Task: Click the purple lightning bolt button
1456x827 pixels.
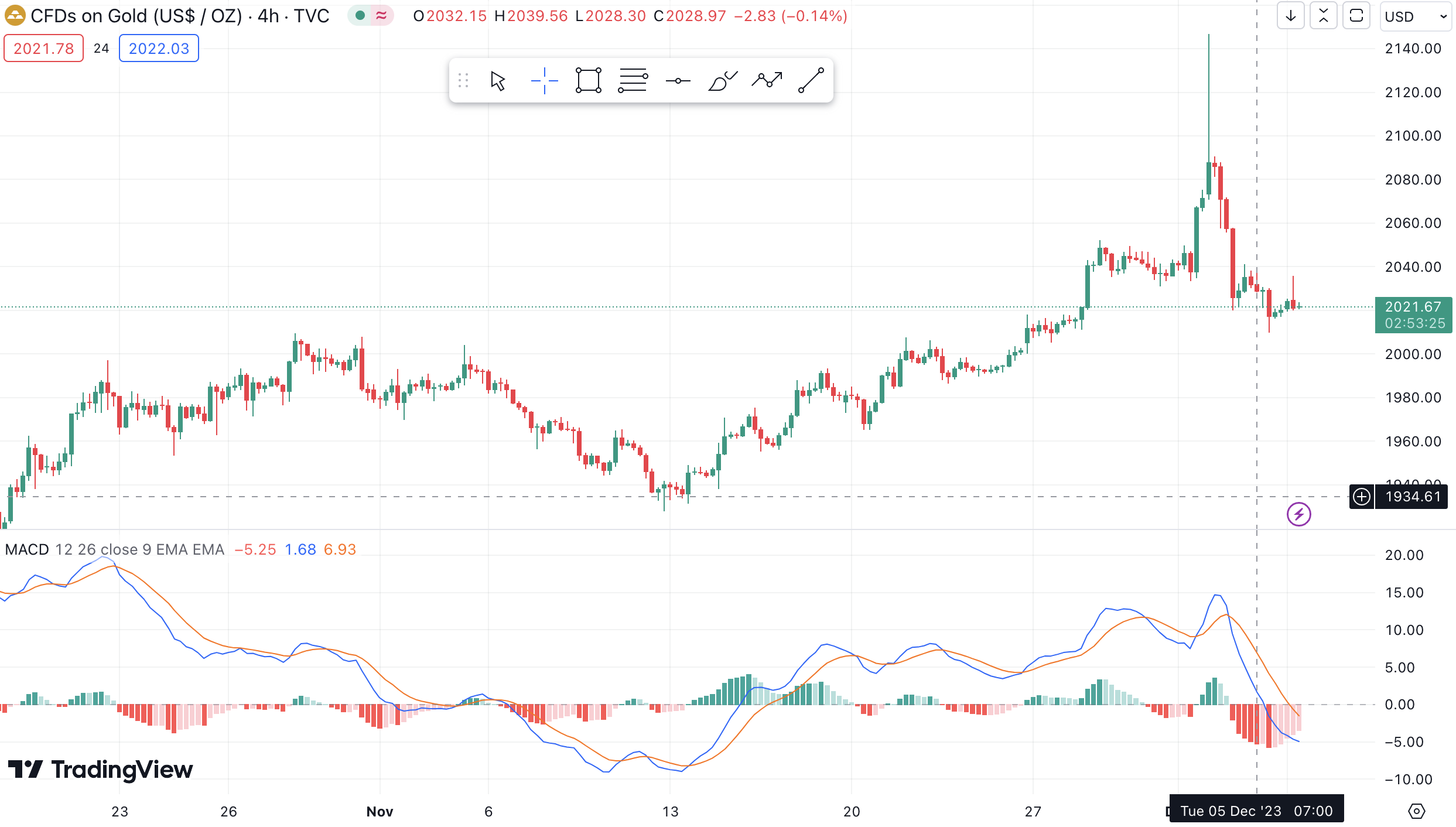Action: [x=1298, y=514]
